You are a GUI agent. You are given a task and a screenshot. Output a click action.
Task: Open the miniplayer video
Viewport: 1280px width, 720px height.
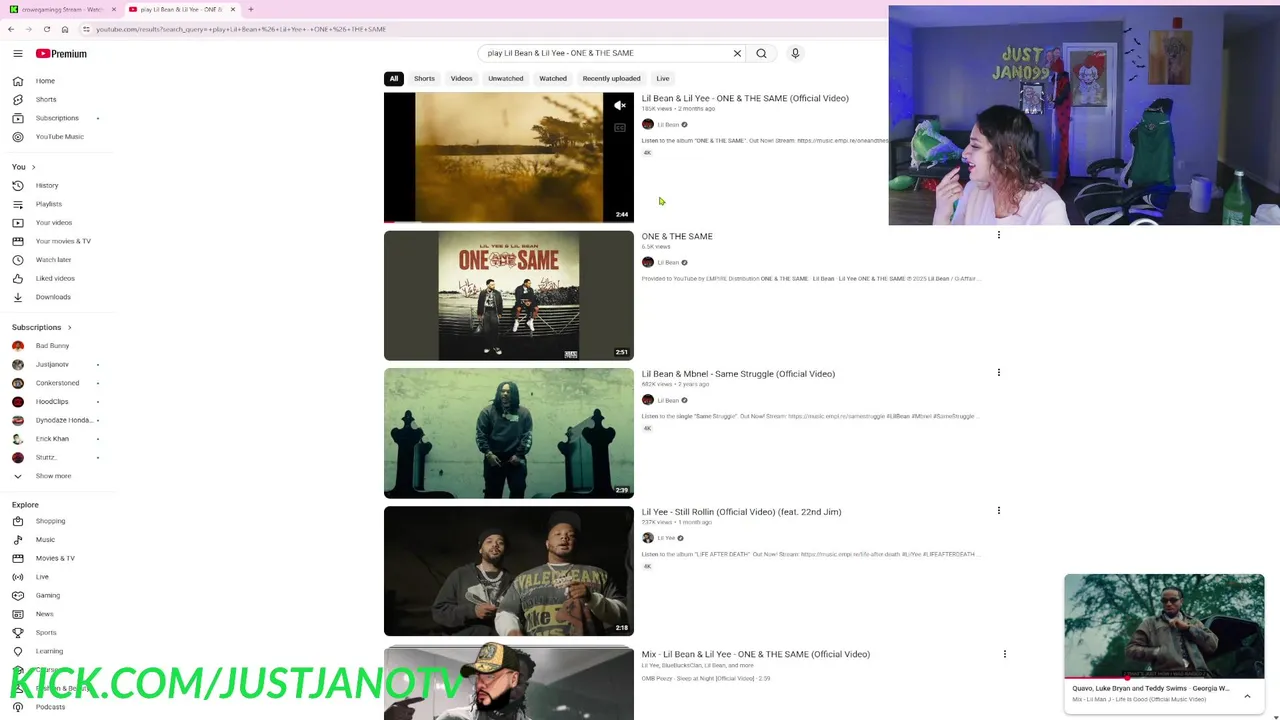pyautogui.click(x=1164, y=626)
